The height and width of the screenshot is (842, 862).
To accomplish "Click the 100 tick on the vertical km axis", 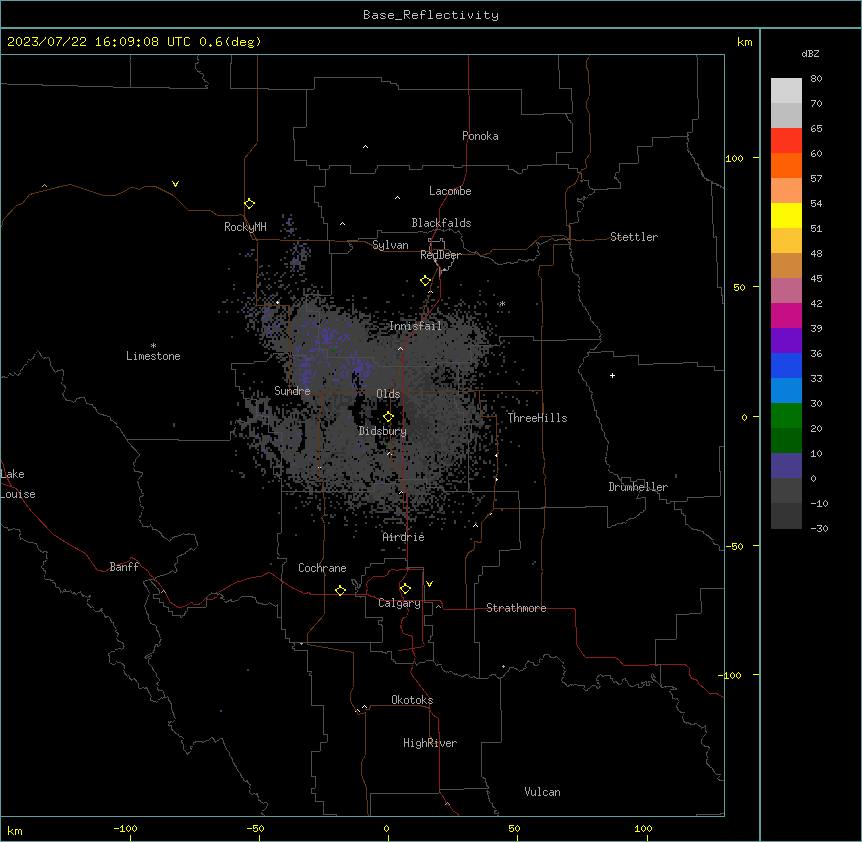I will coord(734,158).
